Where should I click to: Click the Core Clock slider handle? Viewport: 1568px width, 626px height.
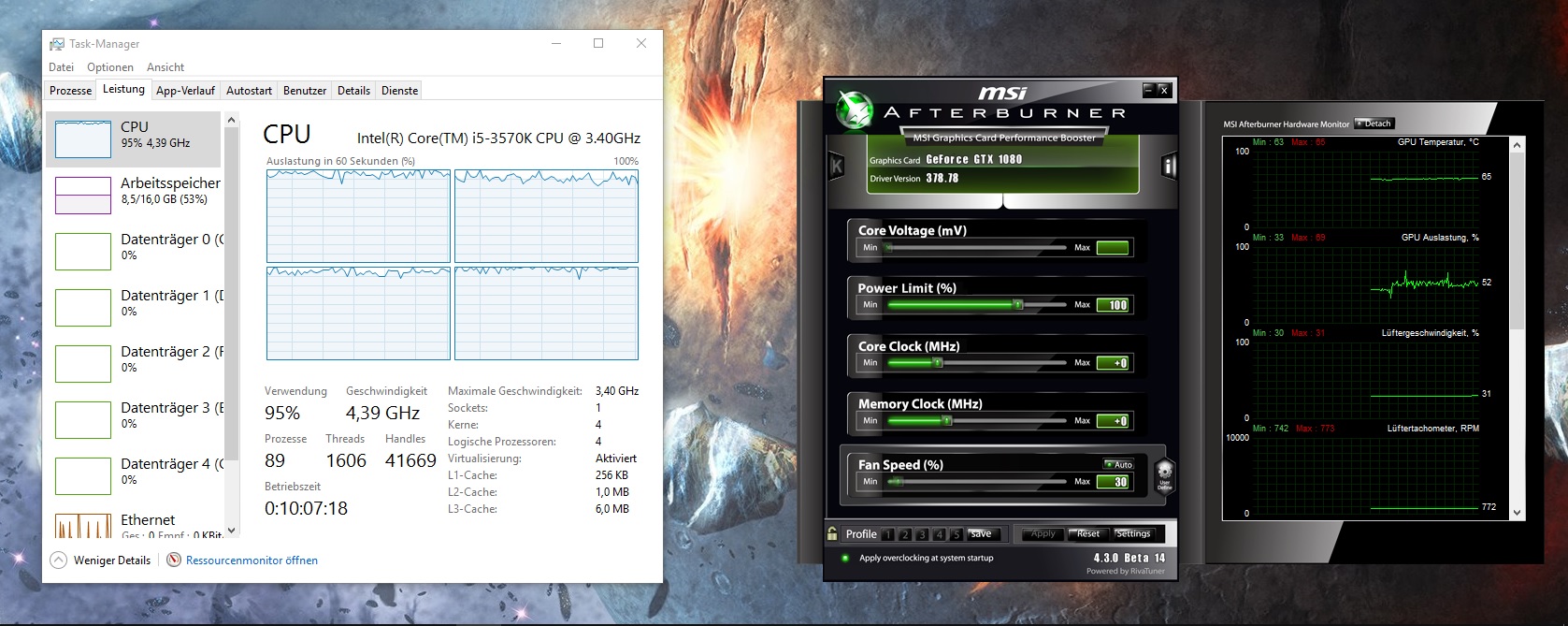click(938, 363)
